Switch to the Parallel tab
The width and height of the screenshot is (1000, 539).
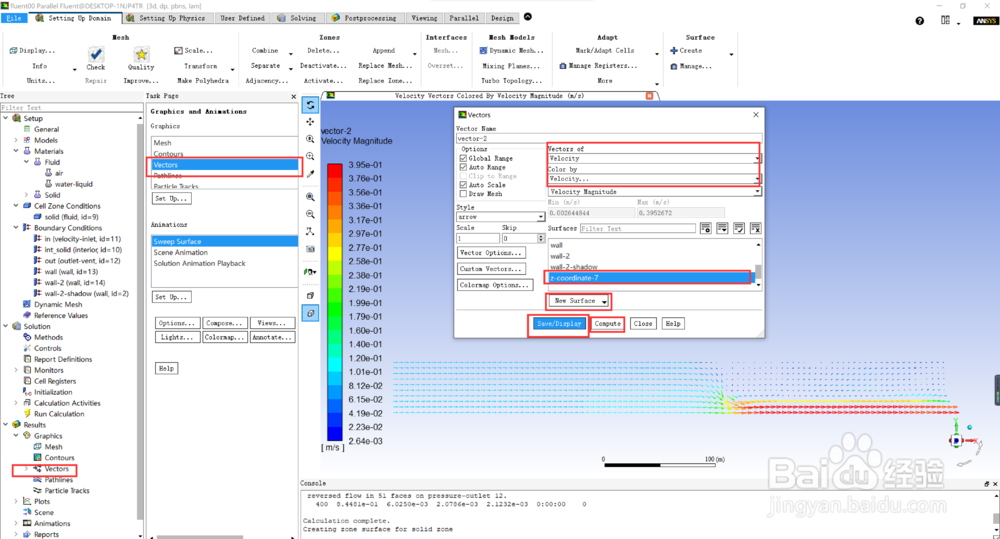click(x=464, y=18)
